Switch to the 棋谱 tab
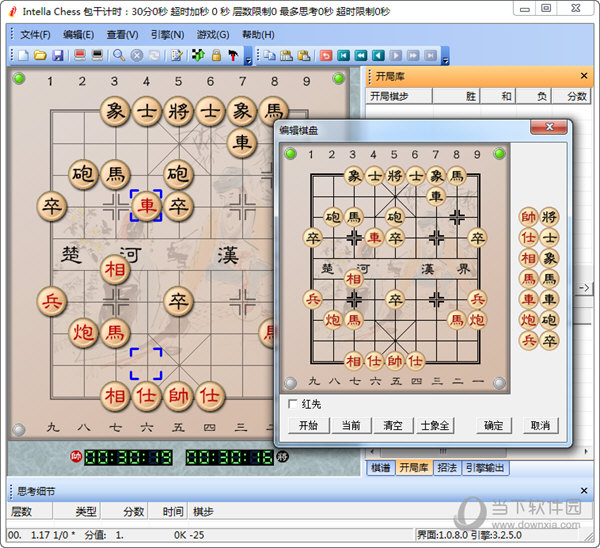Image resolution: width=600 pixels, height=548 pixels. pyautogui.click(x=381, y=468)
